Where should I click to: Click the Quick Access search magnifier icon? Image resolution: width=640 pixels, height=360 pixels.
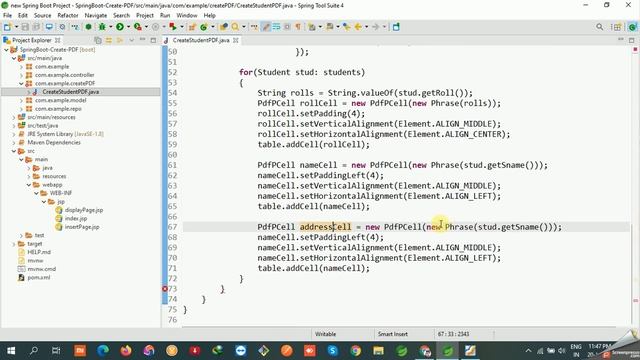click(599, 27)
